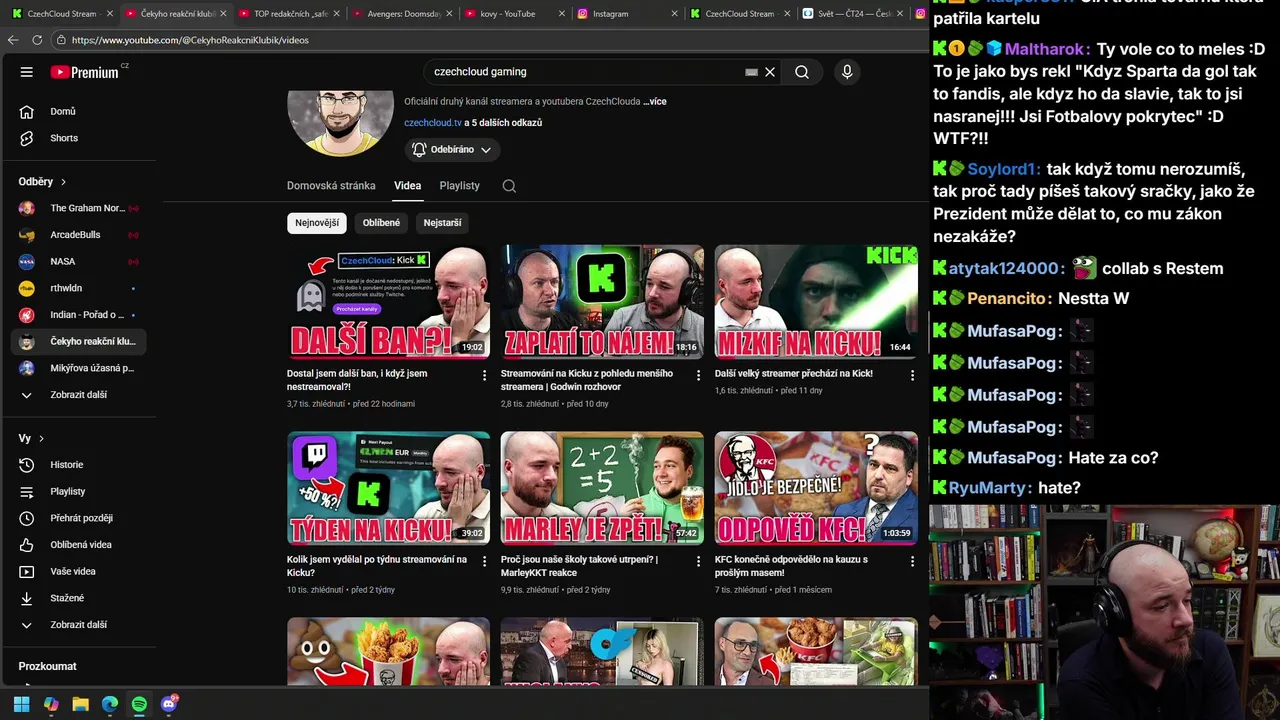Expand Odběry section chevron
The image size is (1280, 720).
point(63,182)
